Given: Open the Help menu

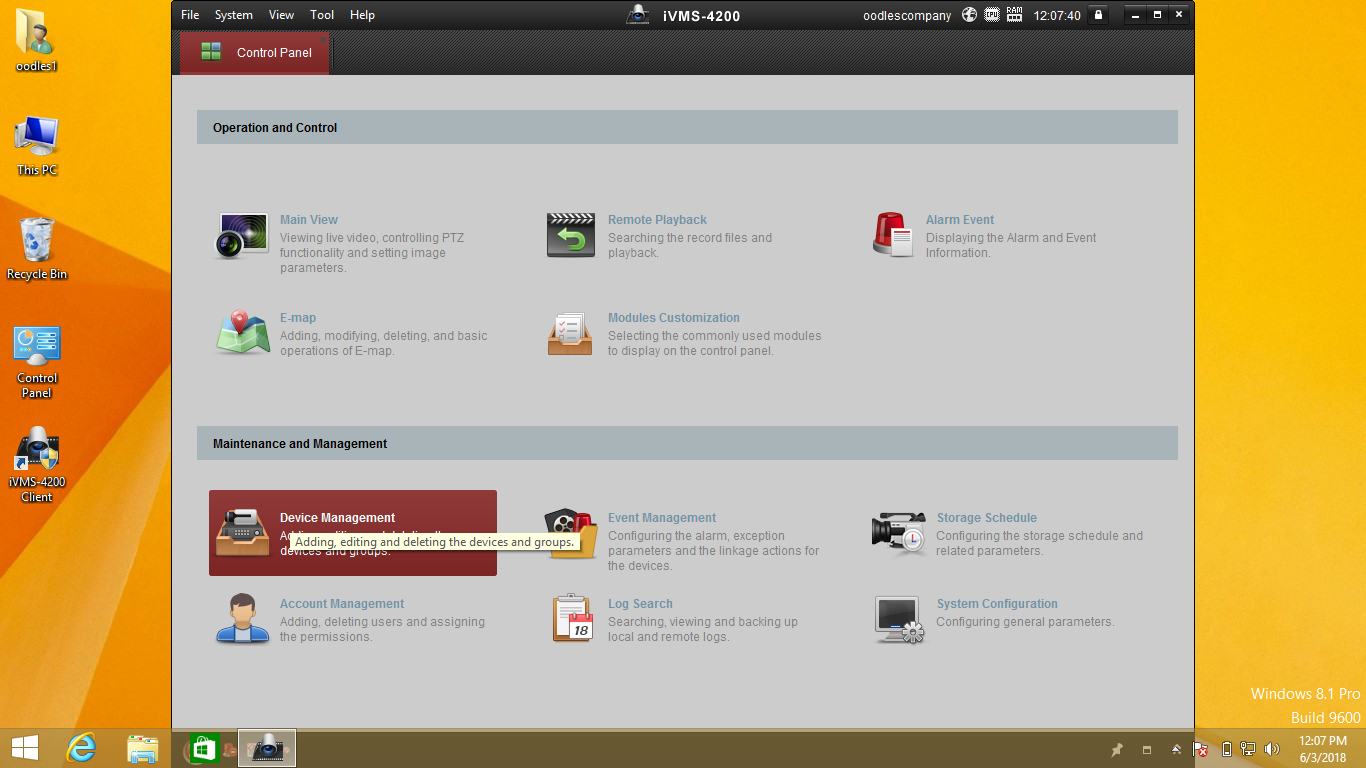Looking at the screenshot, I should click(x=362, y=15).
